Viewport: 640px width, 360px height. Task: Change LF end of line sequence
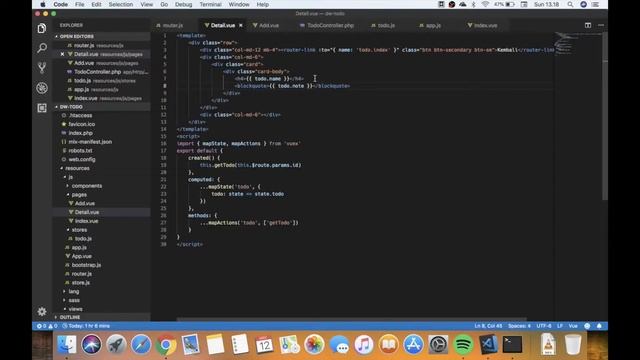[560, 326]
